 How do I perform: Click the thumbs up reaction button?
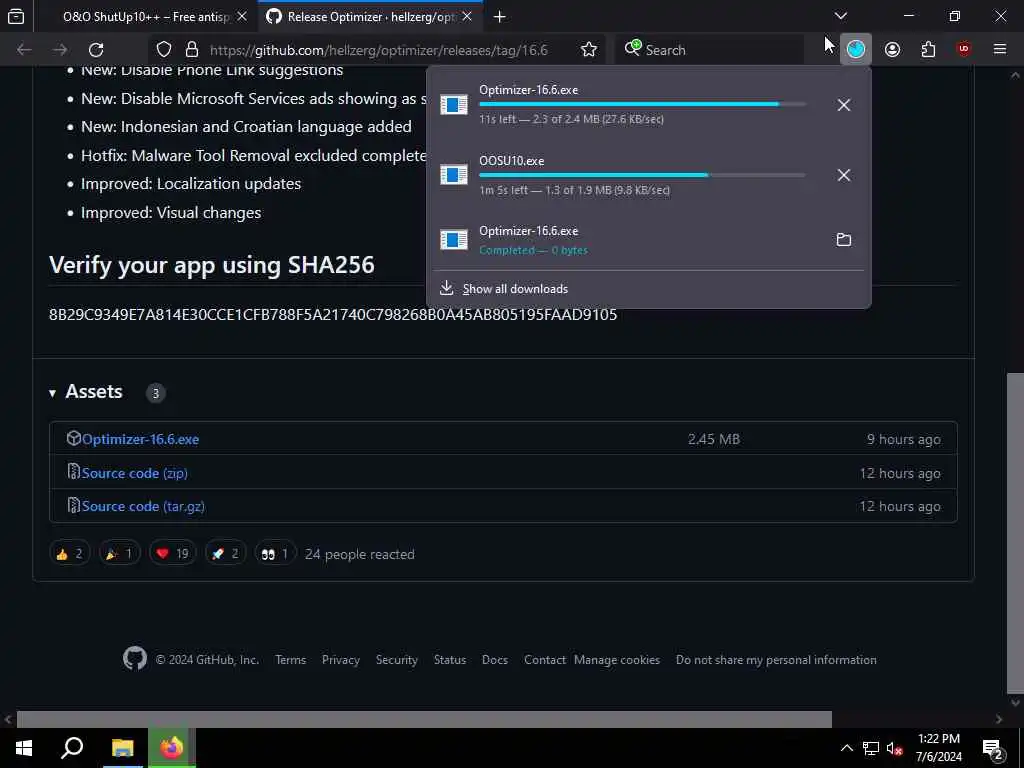coord(69,554)
